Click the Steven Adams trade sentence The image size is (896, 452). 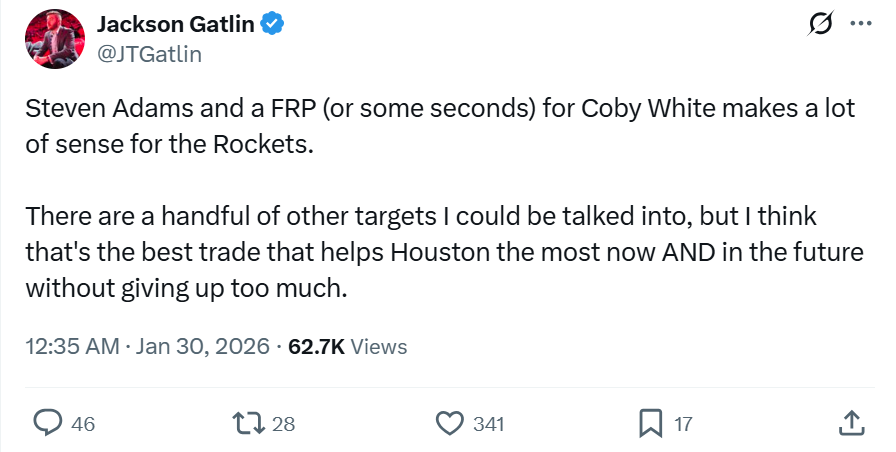coord(440,125)
